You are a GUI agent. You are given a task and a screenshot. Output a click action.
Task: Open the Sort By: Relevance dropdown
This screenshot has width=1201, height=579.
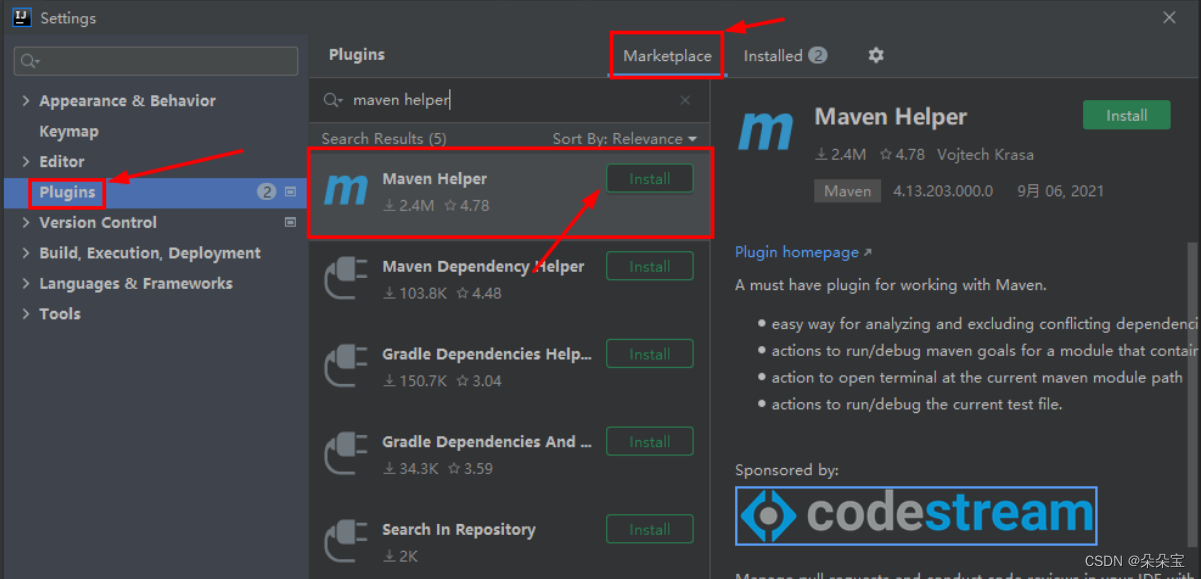tap(625, 139)
